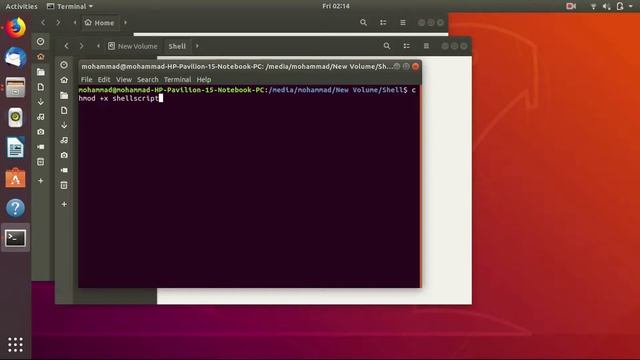Open Downloads in the Shell window sidebar

click(x=64, y=125)
